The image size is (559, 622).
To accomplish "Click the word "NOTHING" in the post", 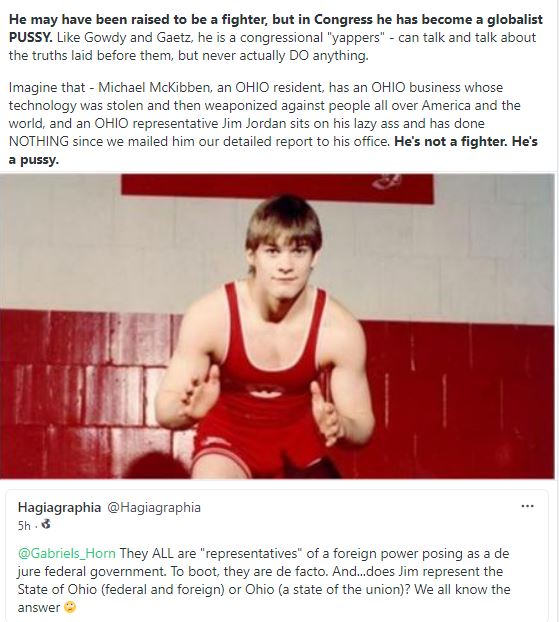I will pos(38,142).
